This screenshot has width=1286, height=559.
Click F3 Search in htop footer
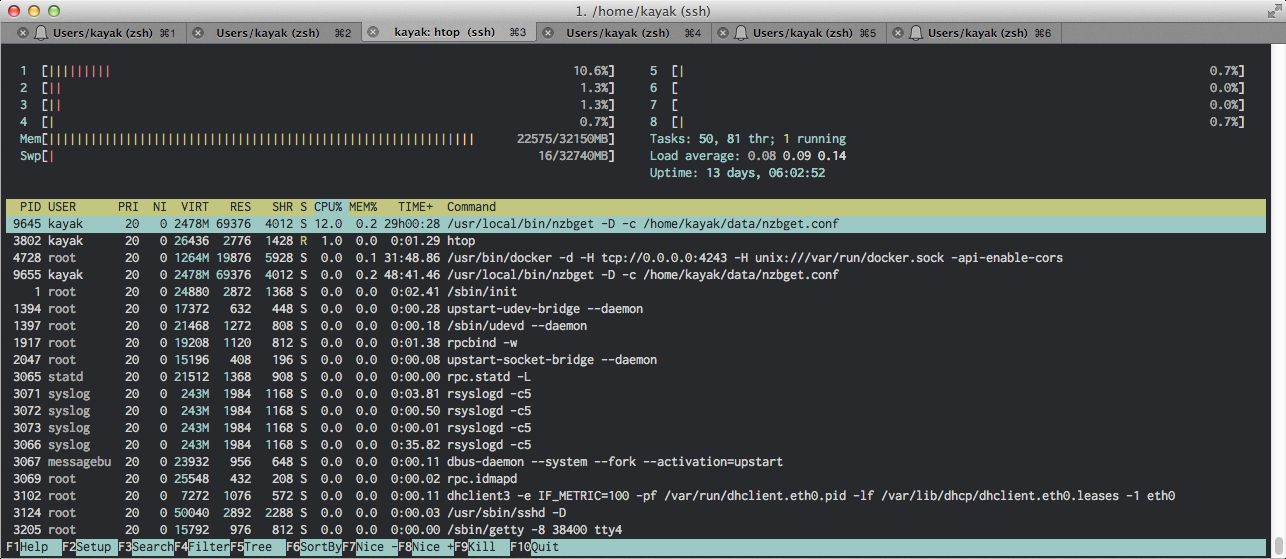(x=145, y=547)
